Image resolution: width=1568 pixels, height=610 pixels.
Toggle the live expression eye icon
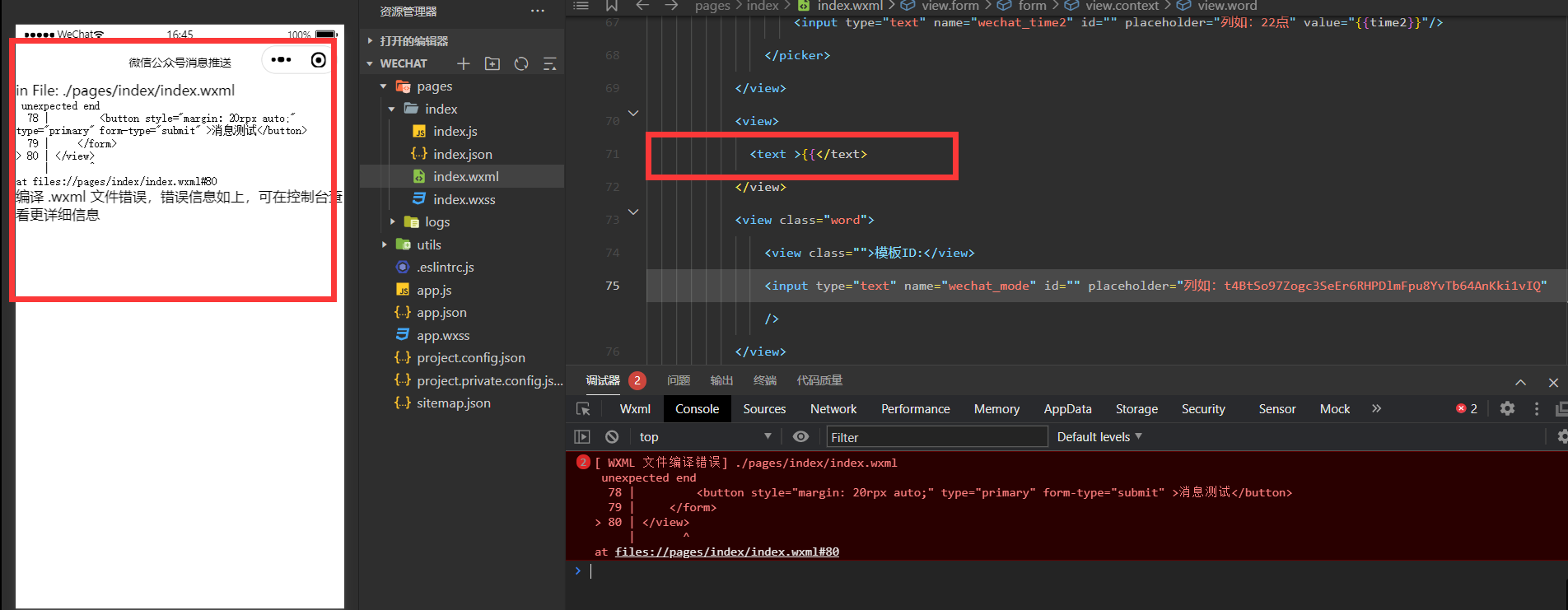[x=800, y=437]
